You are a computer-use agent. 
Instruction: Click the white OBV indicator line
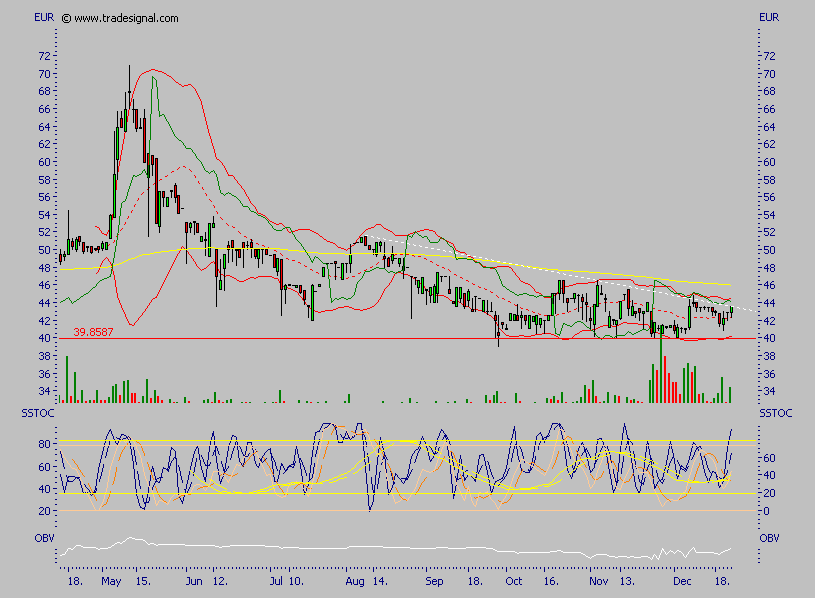pyautogui.click(x=395, y=548)
